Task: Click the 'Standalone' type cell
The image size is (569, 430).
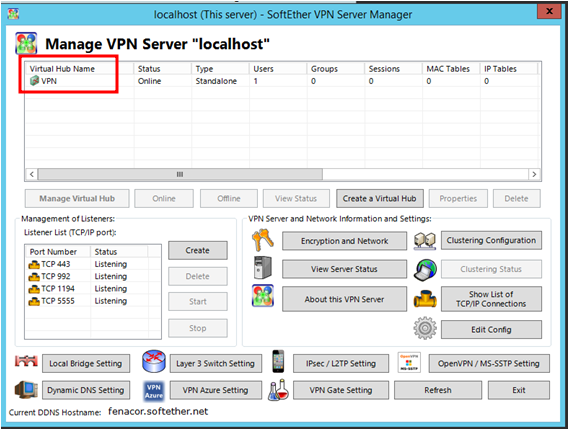Action: coord(216,81)
